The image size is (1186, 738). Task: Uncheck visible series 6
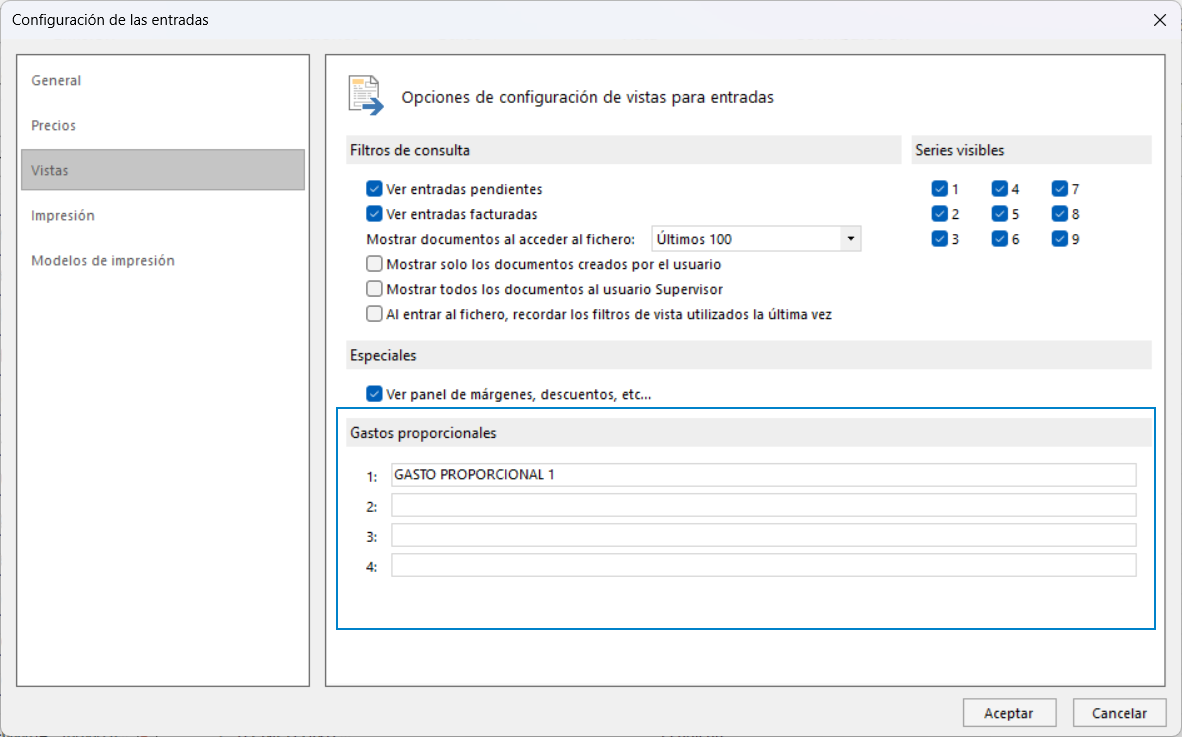999,239
